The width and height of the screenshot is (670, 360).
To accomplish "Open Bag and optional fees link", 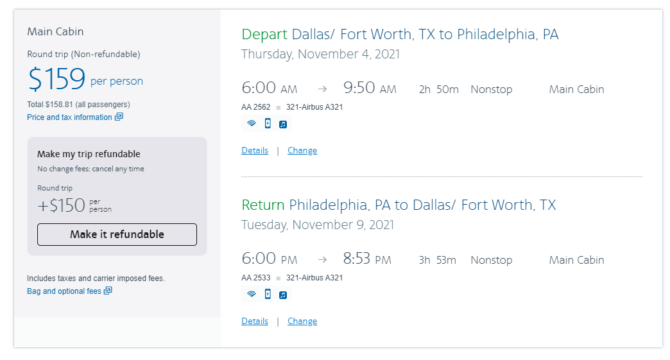I will click(x=64, y=291).
